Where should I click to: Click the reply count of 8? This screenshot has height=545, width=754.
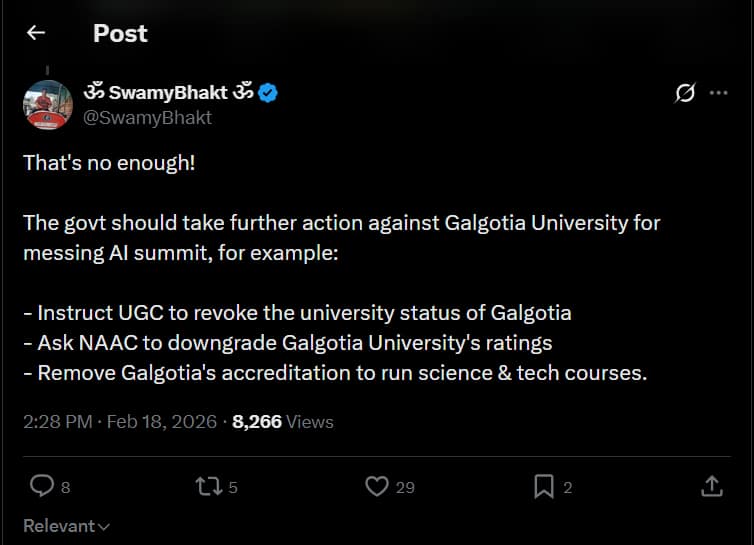tap(65, 488)
